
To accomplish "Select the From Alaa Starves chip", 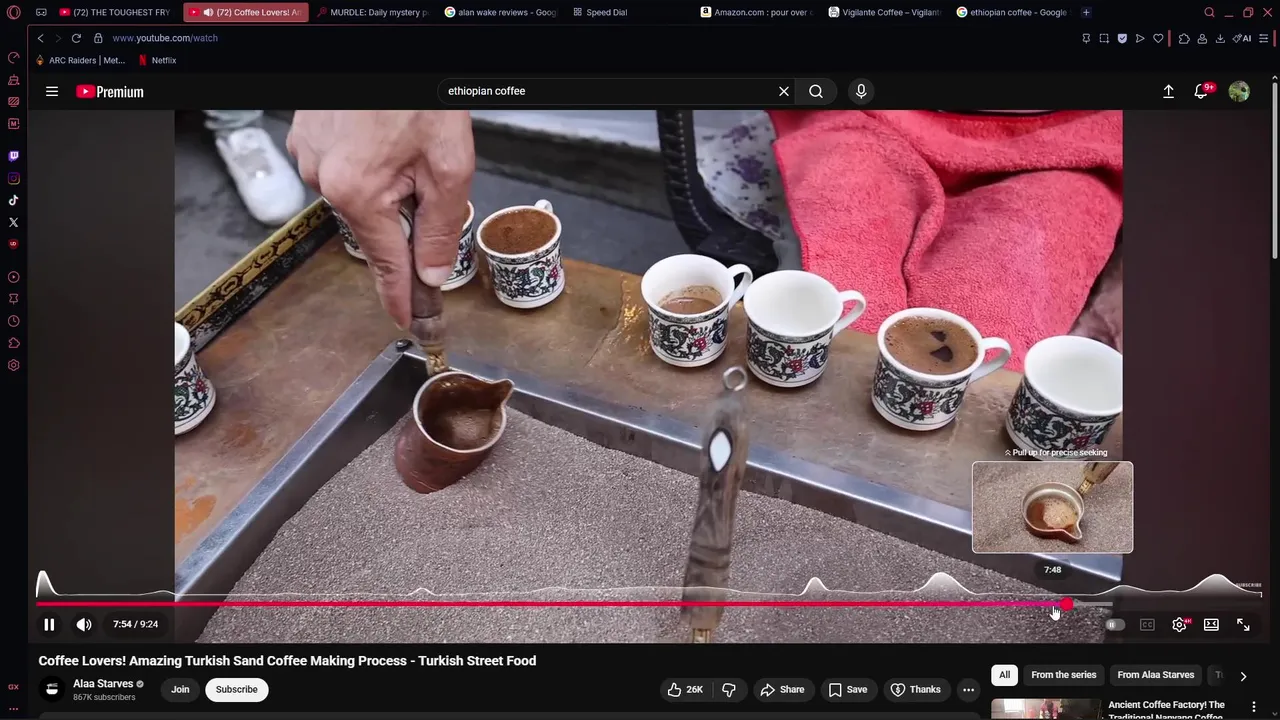I will pos(1156,675).
